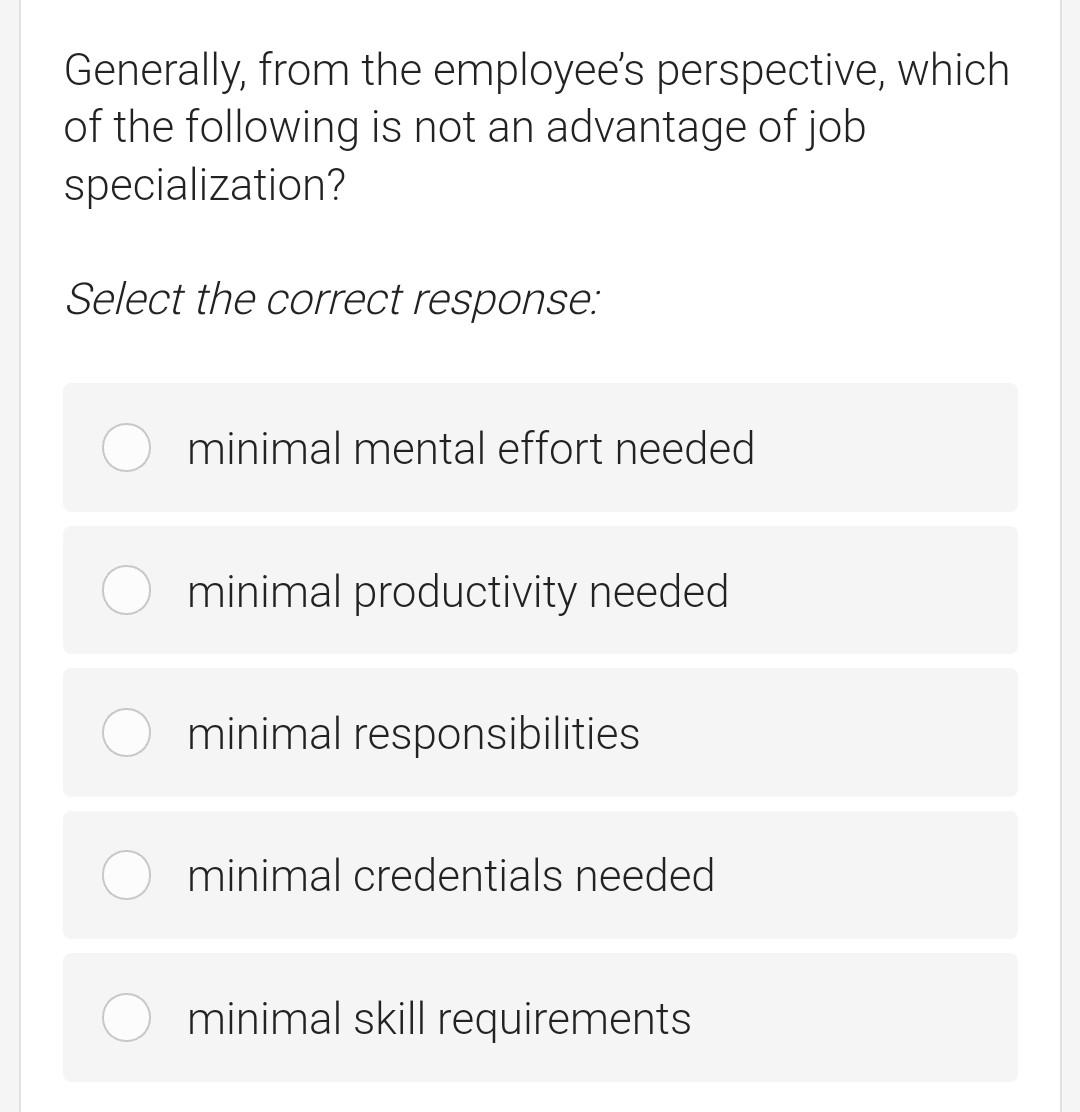Image resolution: width=1080 pixels, height=1112 pixels.
Task: Select the minimal responsibilities radio button
Action: [x=126, y=732]
